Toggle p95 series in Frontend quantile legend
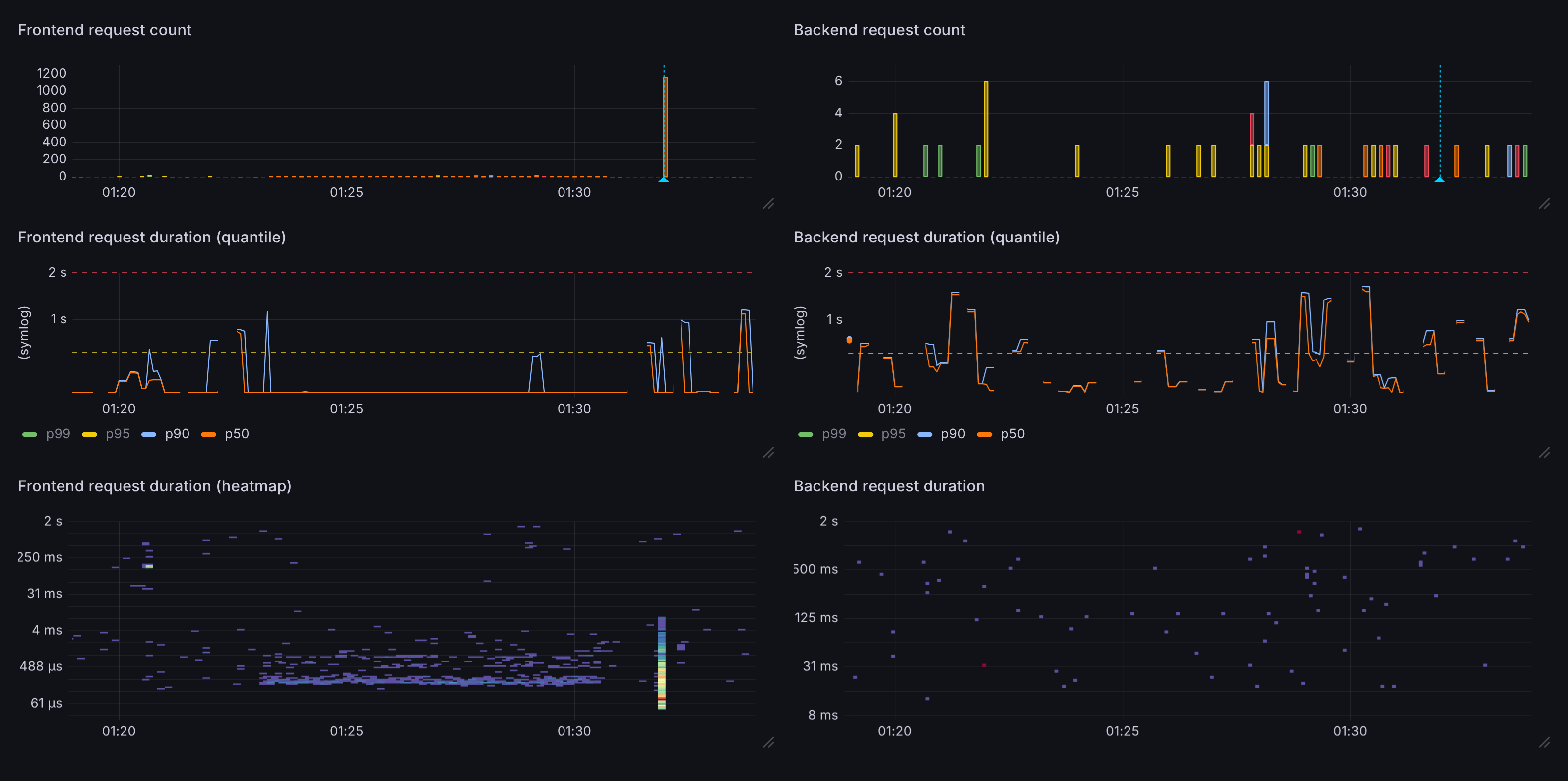The image size is (1568, 781). [x=118, y=434]
